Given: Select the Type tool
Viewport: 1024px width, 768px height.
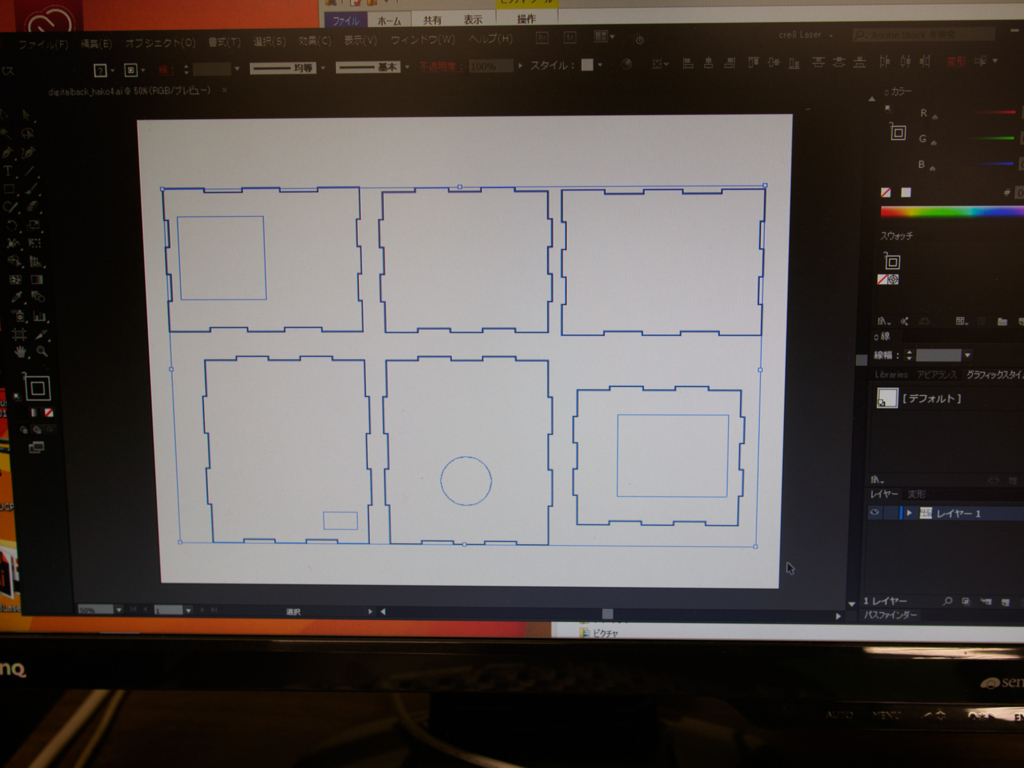Looking at the screenshot, I should tap(8, 171).
